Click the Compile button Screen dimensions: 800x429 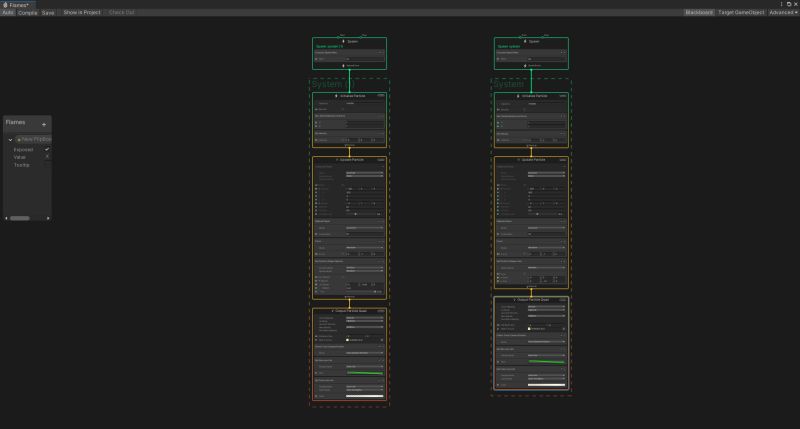coord(28,12)
